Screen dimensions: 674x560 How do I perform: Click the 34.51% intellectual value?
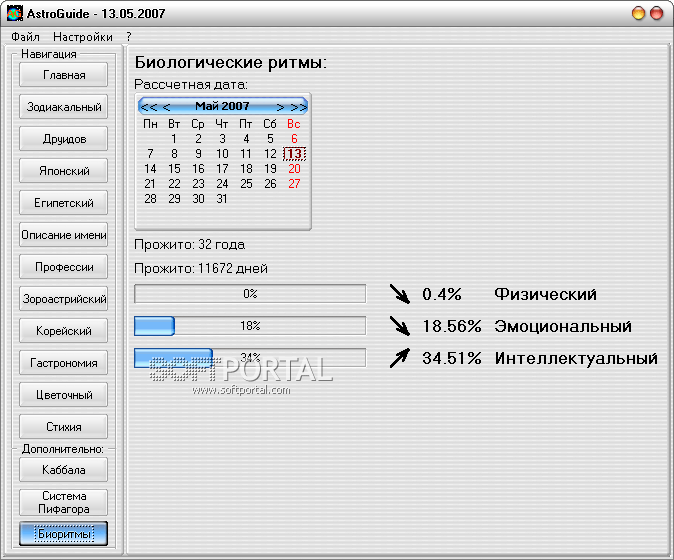(451, 358)
